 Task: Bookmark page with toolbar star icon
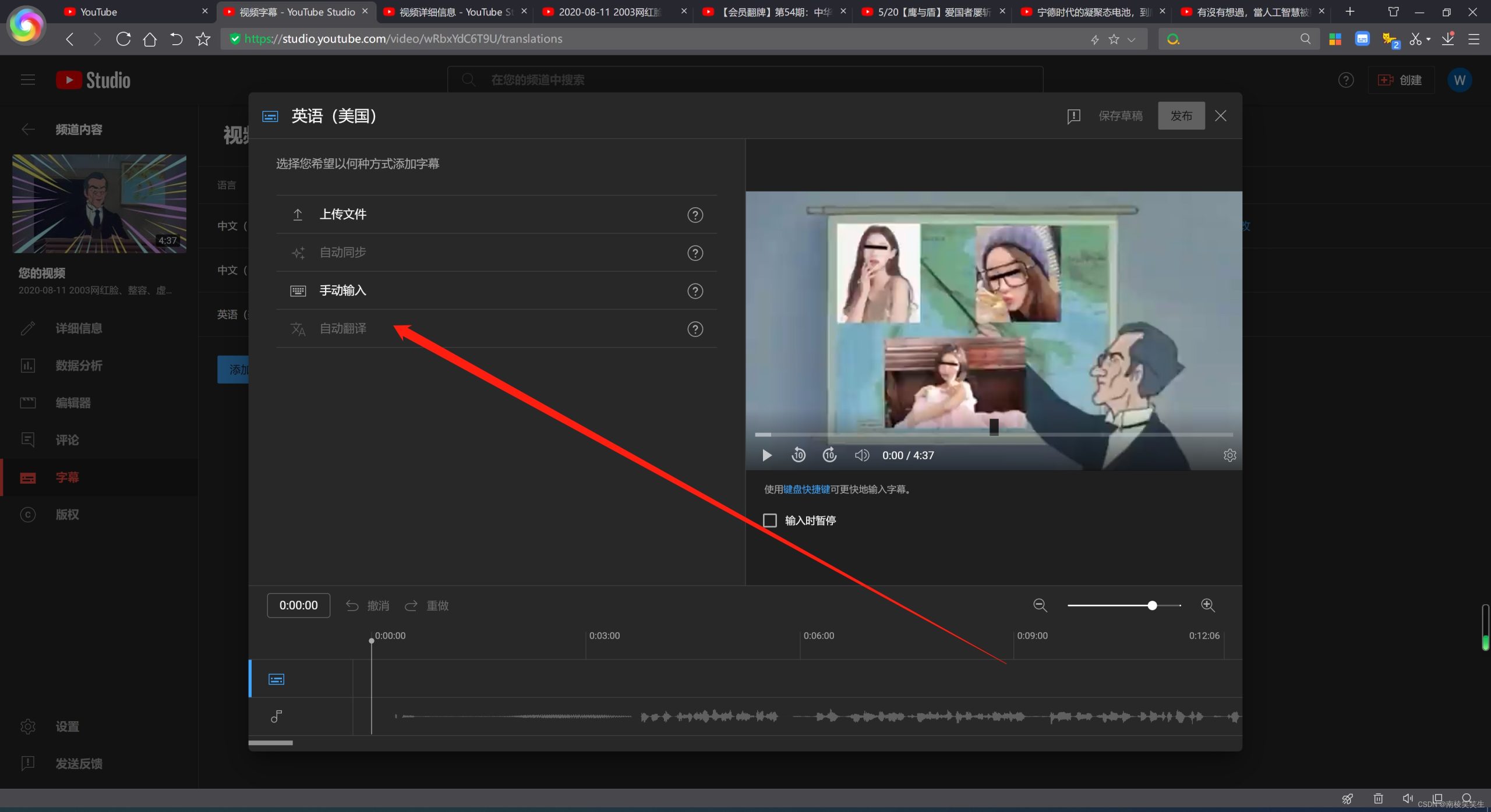click(203, 39)
